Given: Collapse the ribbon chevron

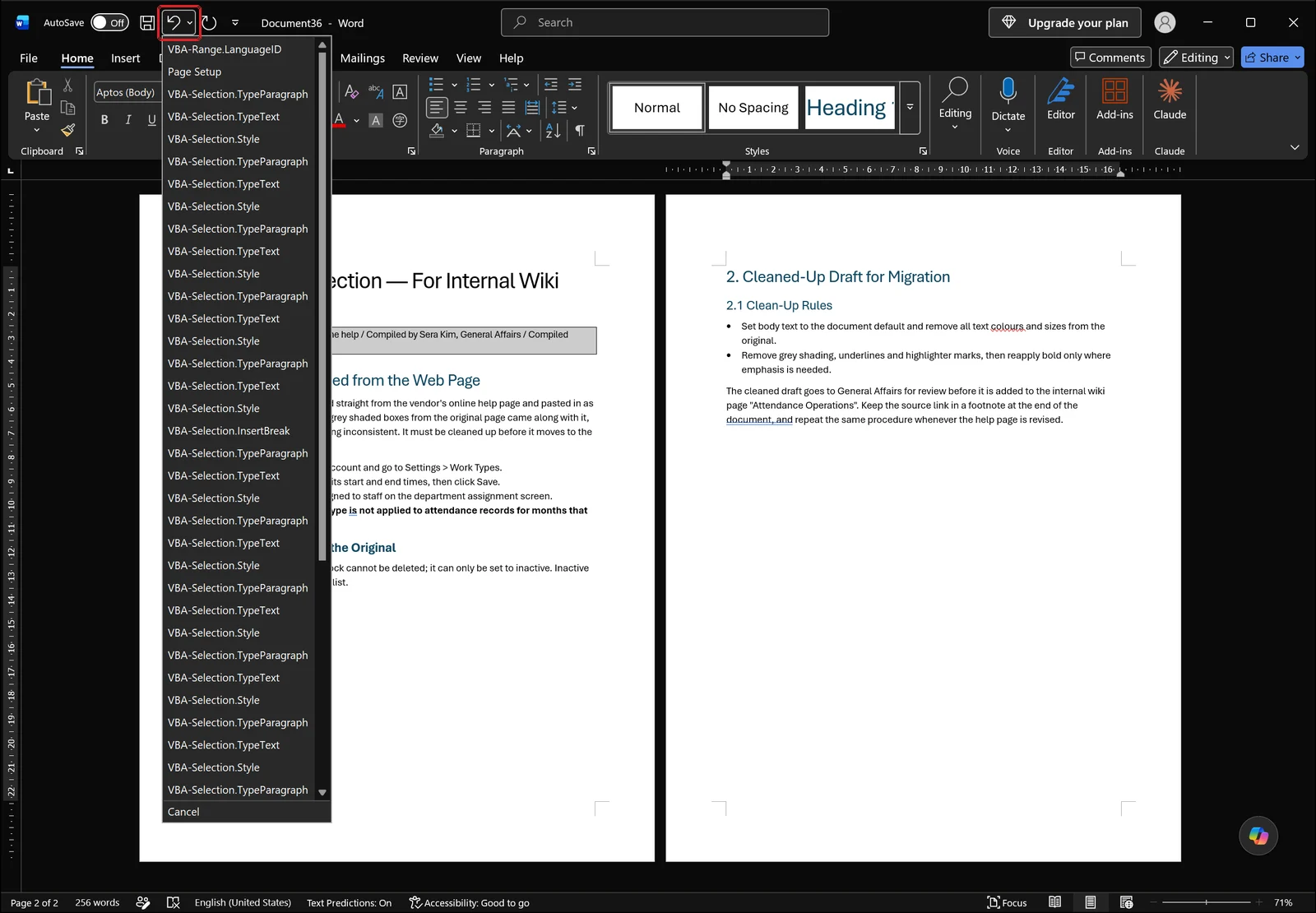Looking at the screenshot, I should click(1295, 147).
